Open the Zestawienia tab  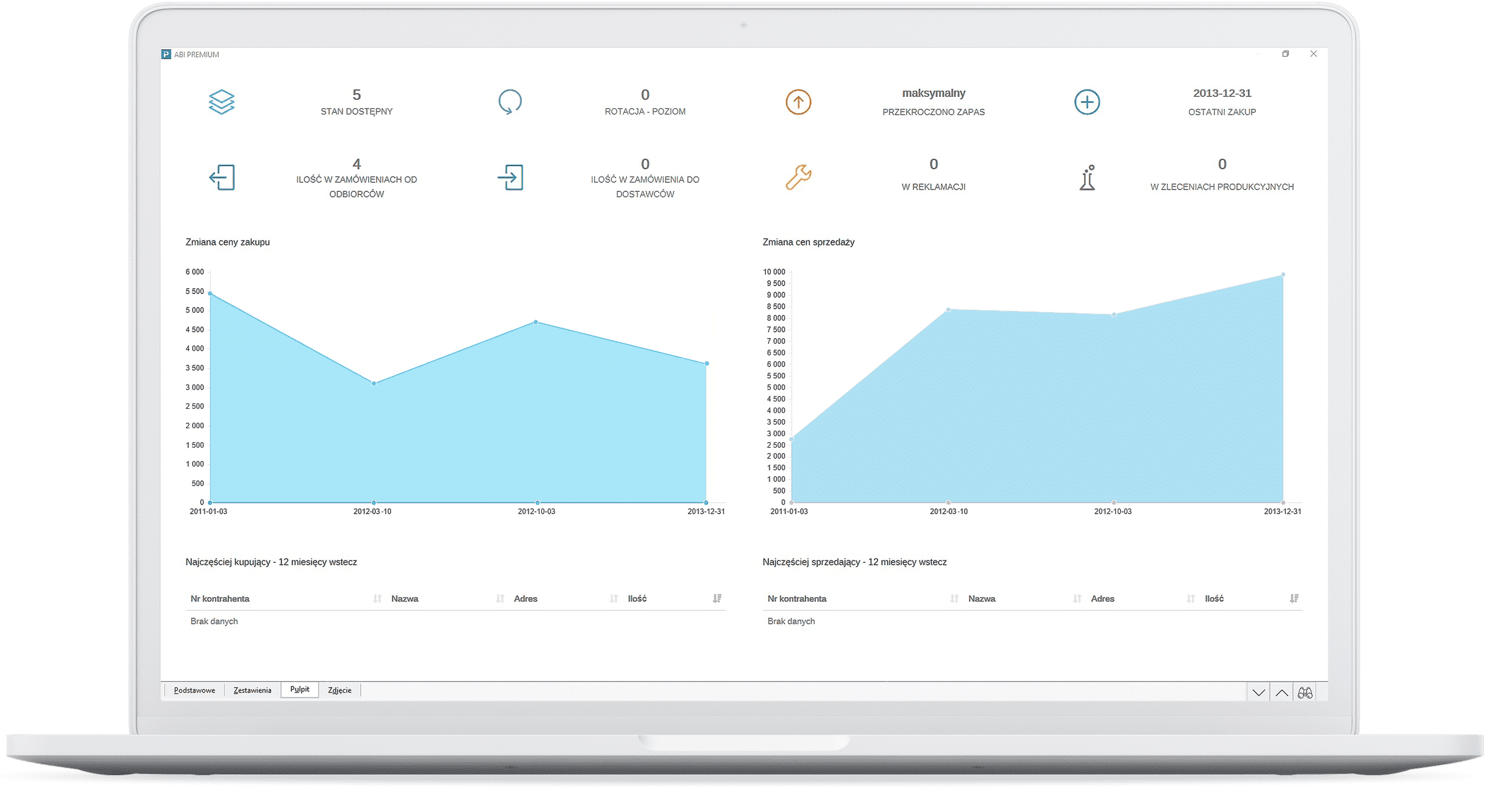click(x=252, y=690)
